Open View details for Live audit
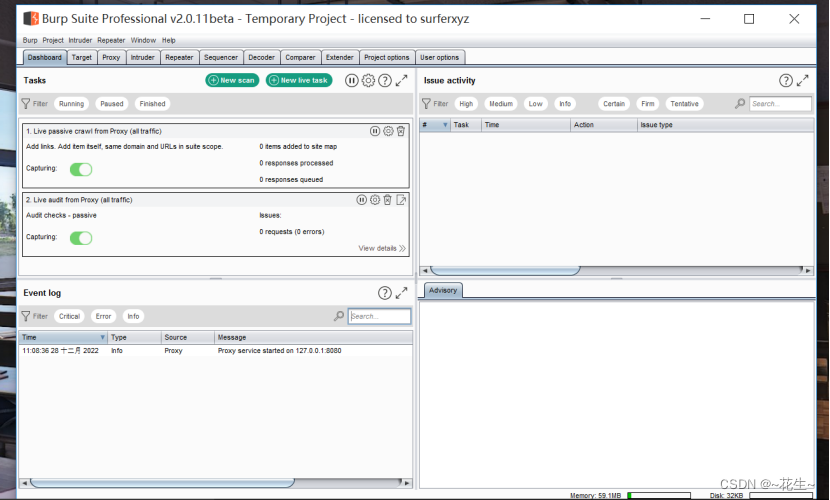830x500 pixels. tap(382, 248)
